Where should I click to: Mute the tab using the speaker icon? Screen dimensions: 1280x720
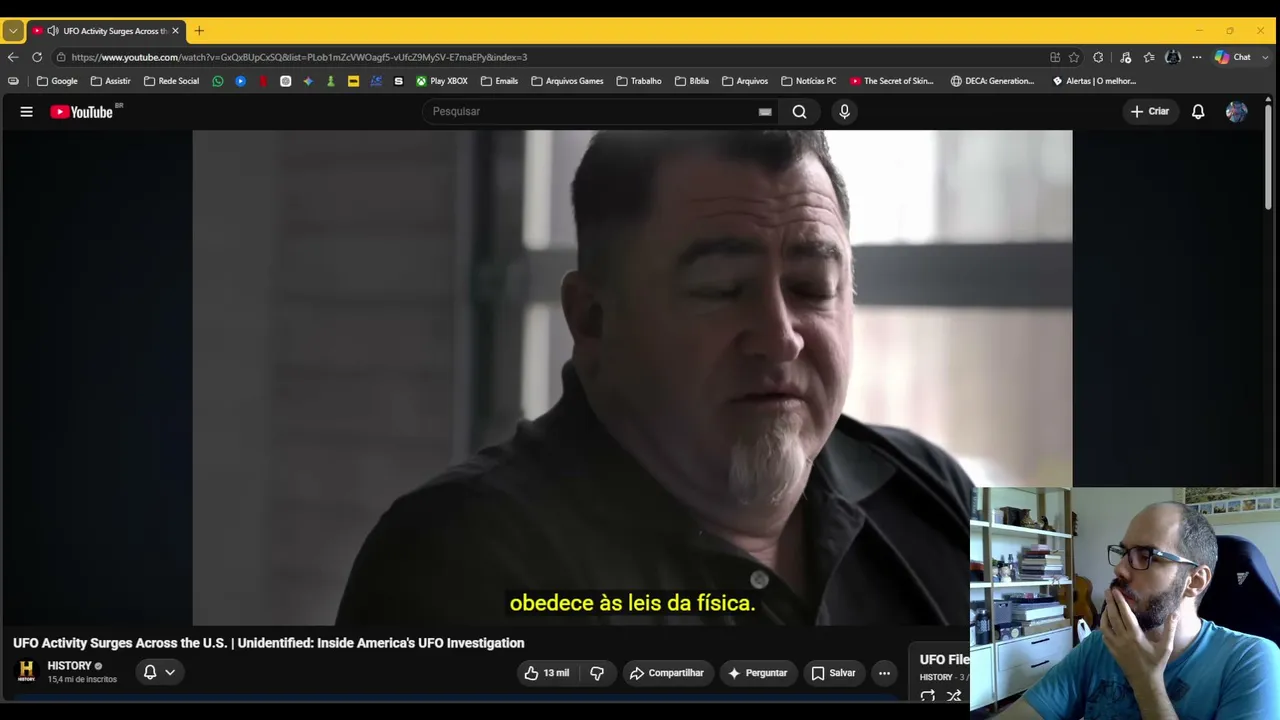coord(53,31)
